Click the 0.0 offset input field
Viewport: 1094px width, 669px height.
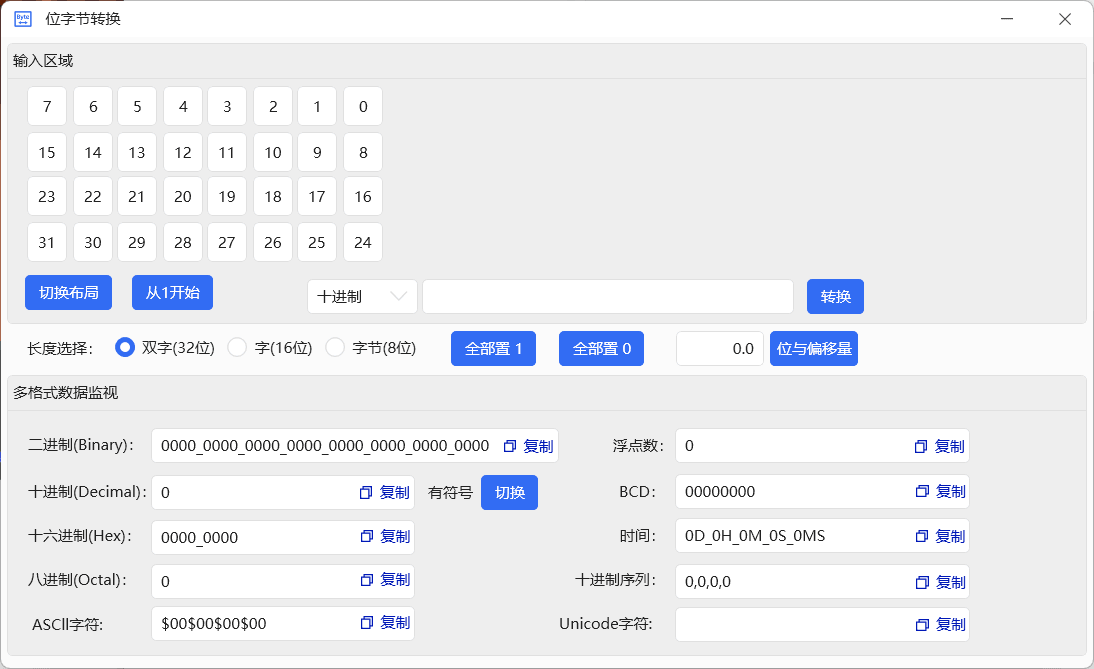(719, 348)
